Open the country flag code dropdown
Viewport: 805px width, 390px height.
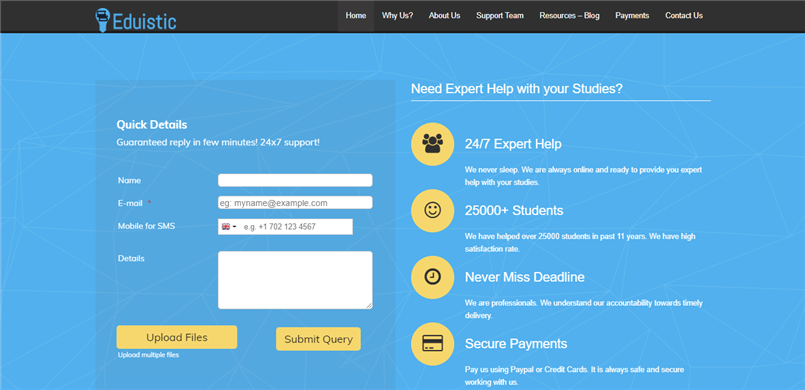[229, 227]
